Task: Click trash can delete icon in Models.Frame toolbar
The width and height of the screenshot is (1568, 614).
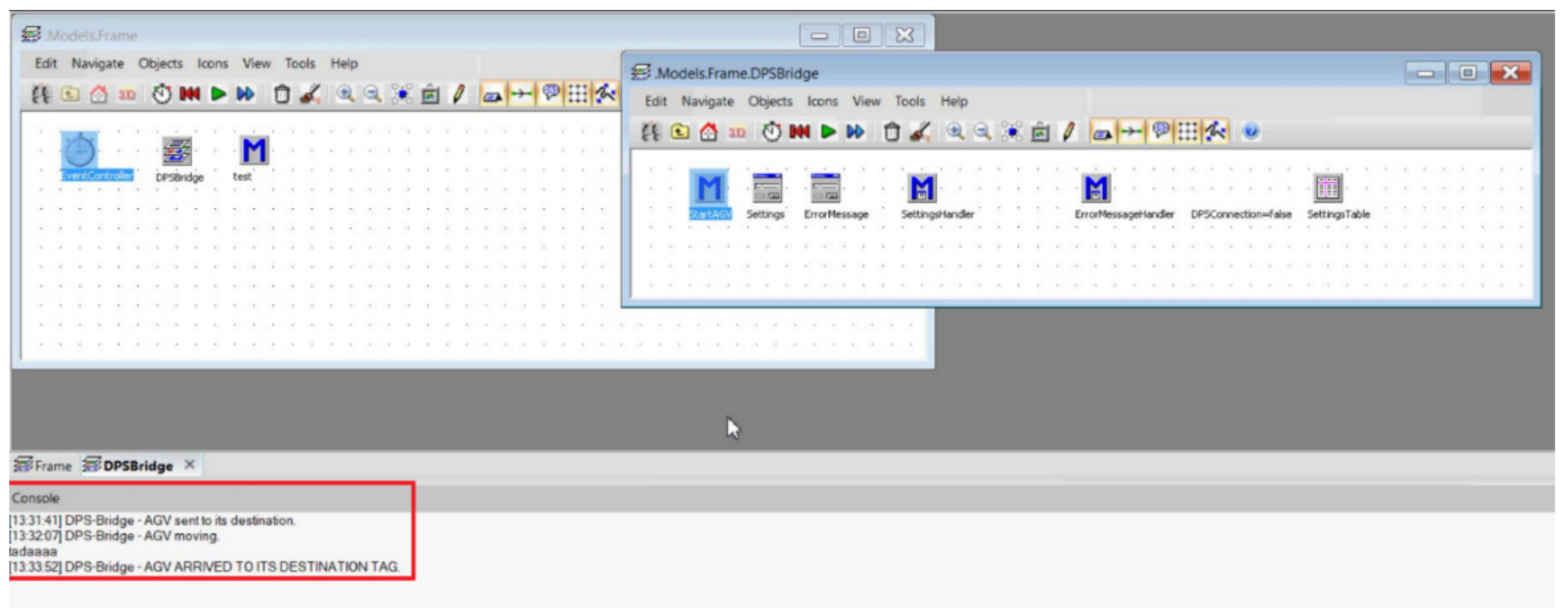Action: [281, 94]
